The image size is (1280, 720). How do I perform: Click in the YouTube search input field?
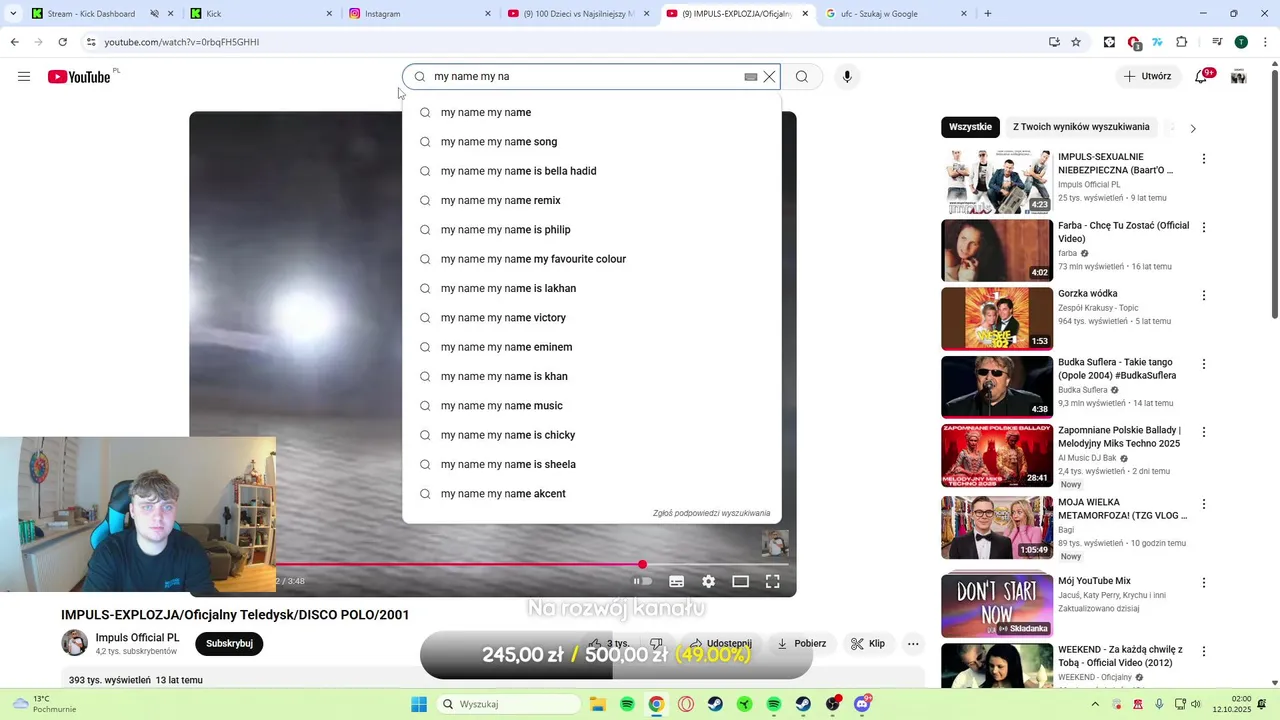click(x=585, y=77)
